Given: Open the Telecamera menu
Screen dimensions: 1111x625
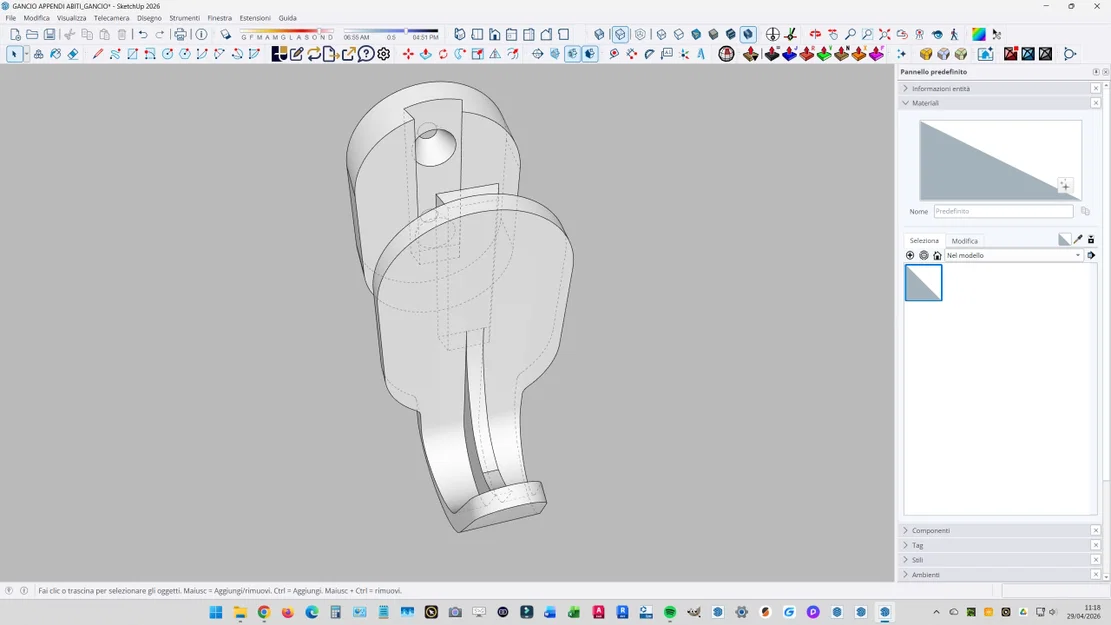Looking at the screenshot, I should point(111,18).
